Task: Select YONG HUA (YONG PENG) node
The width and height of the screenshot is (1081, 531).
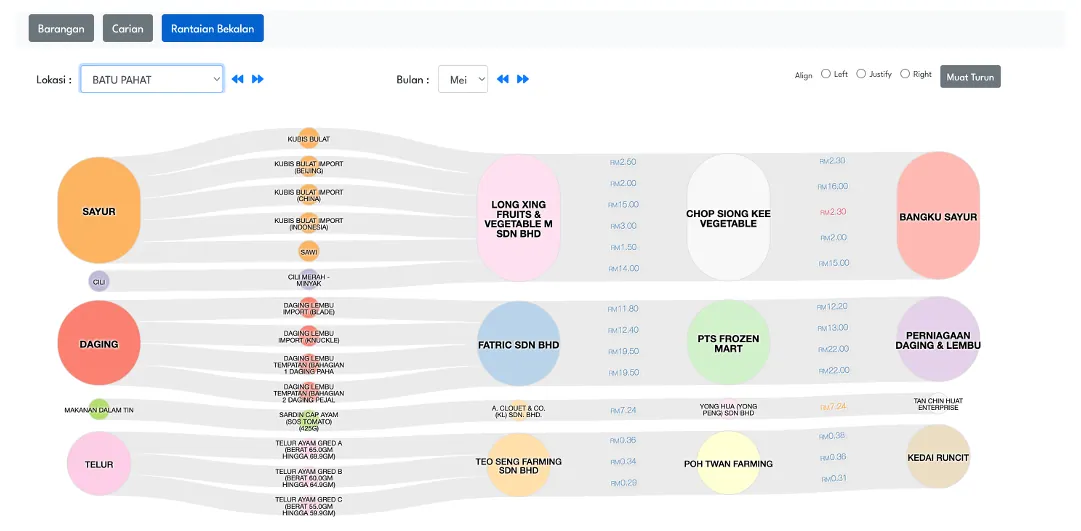Action: pyautogui.click(x=728, y=409)
